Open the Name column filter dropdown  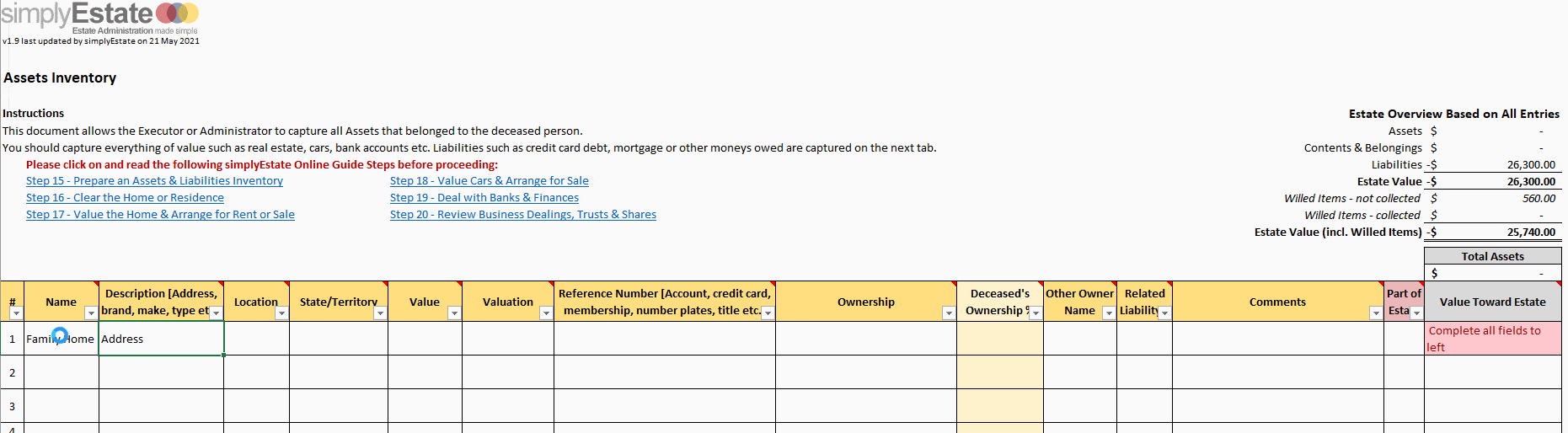coord(91,313)
